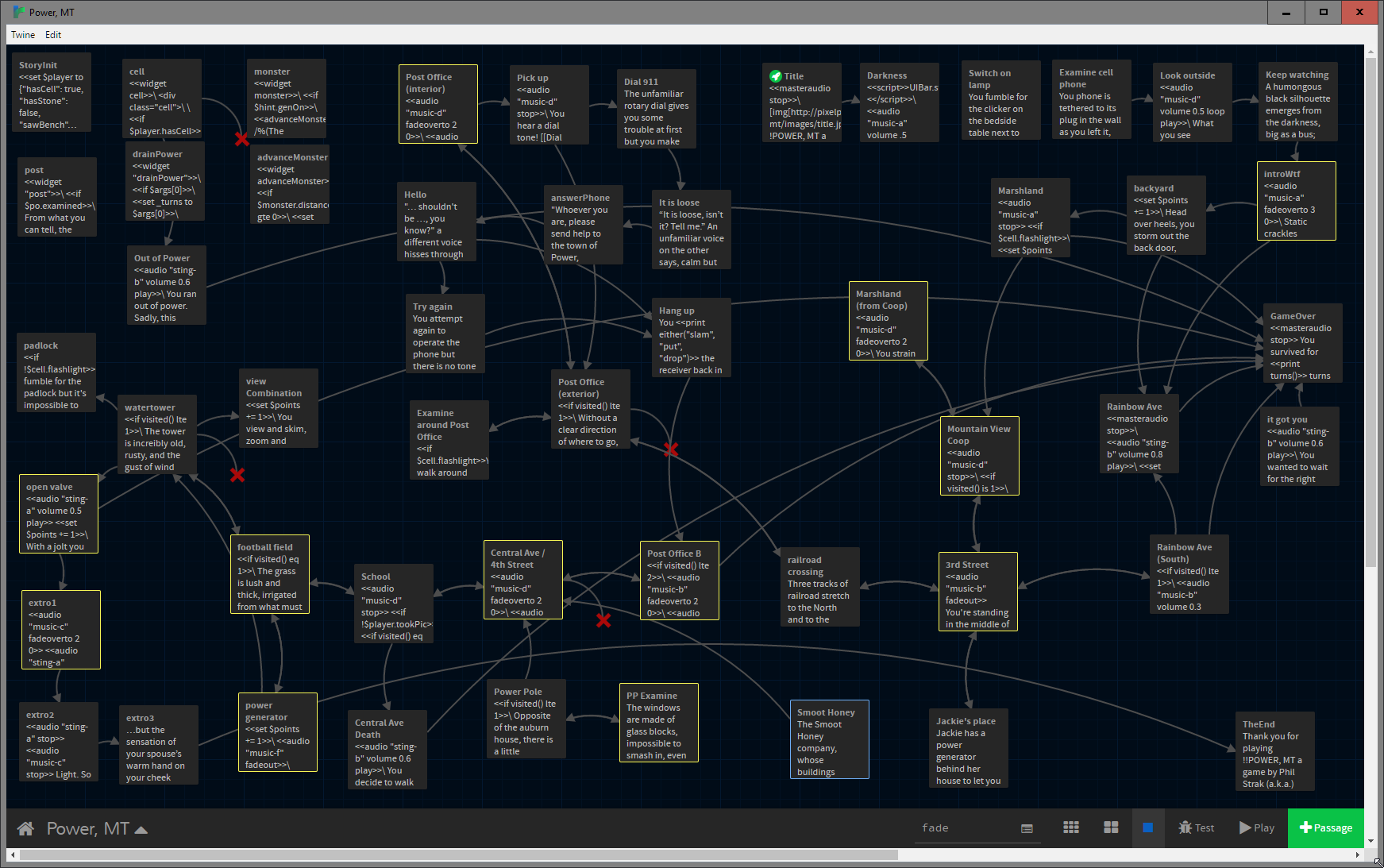
Task: Click the horizontal scrollbar right arrow
Action: click(1358, 855)
